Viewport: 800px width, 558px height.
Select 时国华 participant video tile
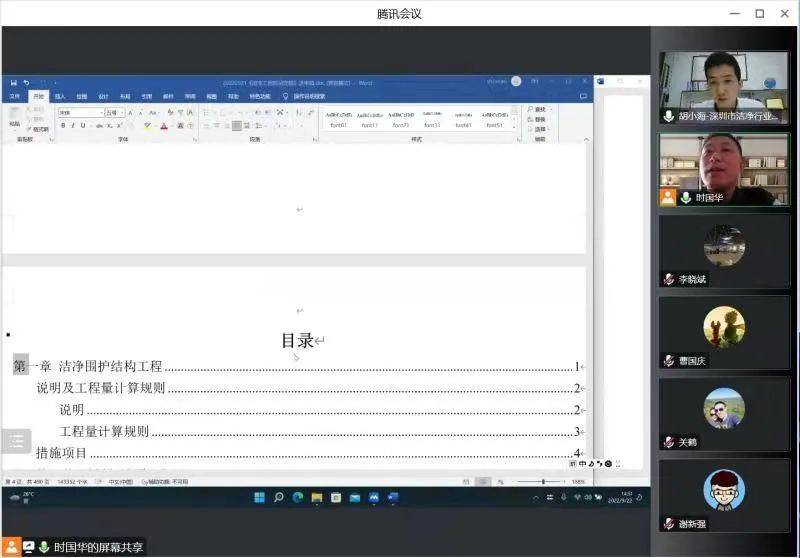pyautogui.click(x=723, y=170)
